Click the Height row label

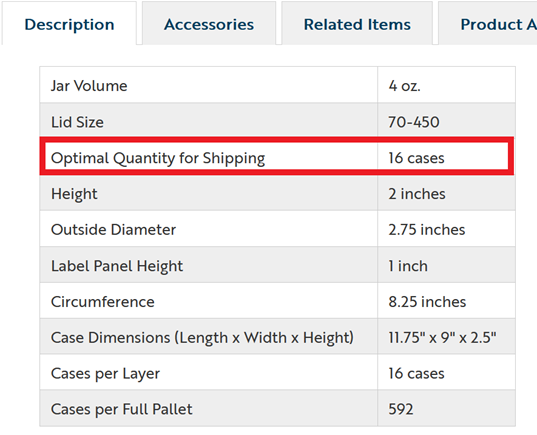pyautogui.click(x=74, y=194)
